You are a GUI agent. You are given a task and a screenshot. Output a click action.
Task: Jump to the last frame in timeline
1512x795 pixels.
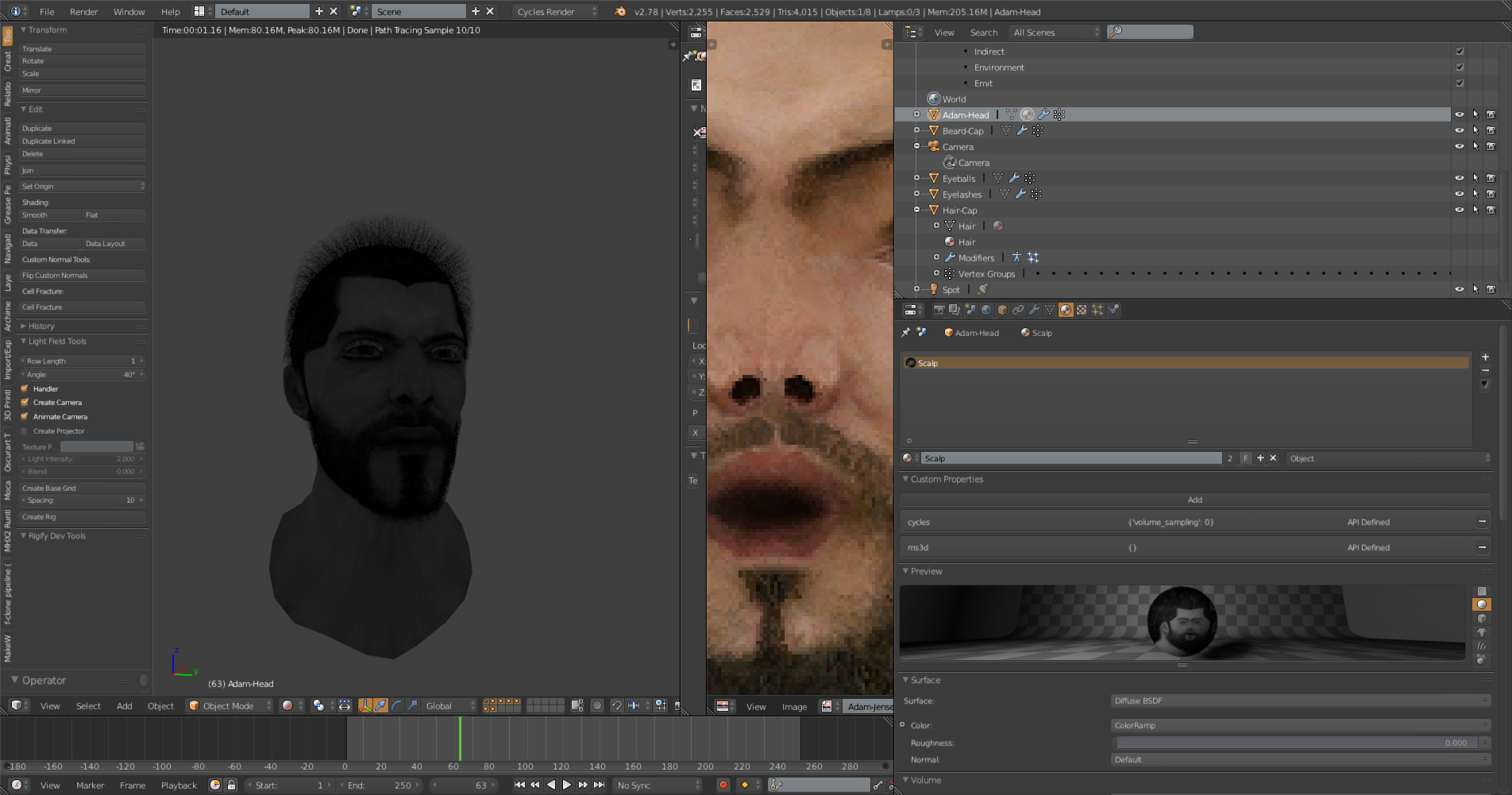(599, 785)
